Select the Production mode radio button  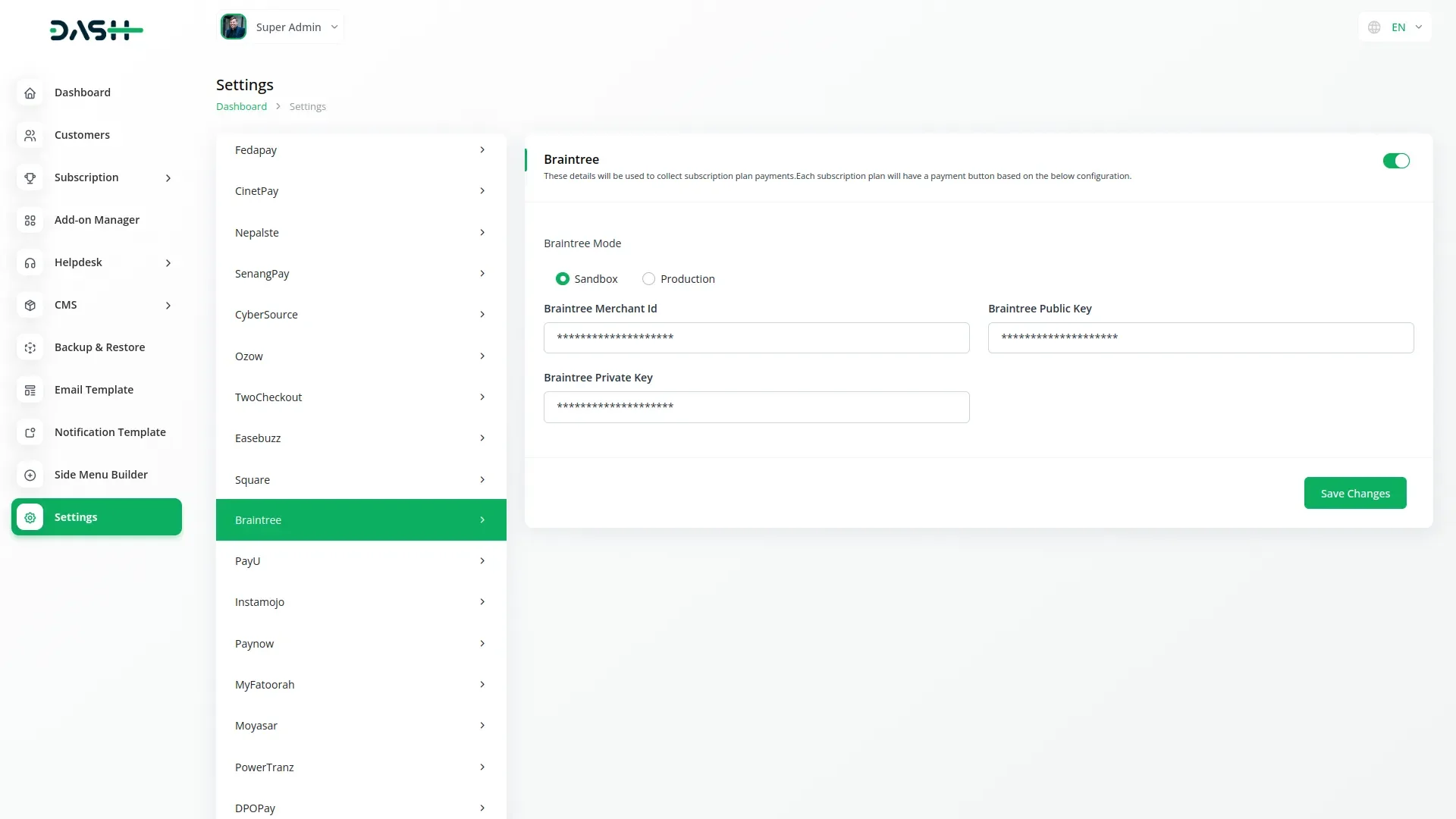point(648,279)
